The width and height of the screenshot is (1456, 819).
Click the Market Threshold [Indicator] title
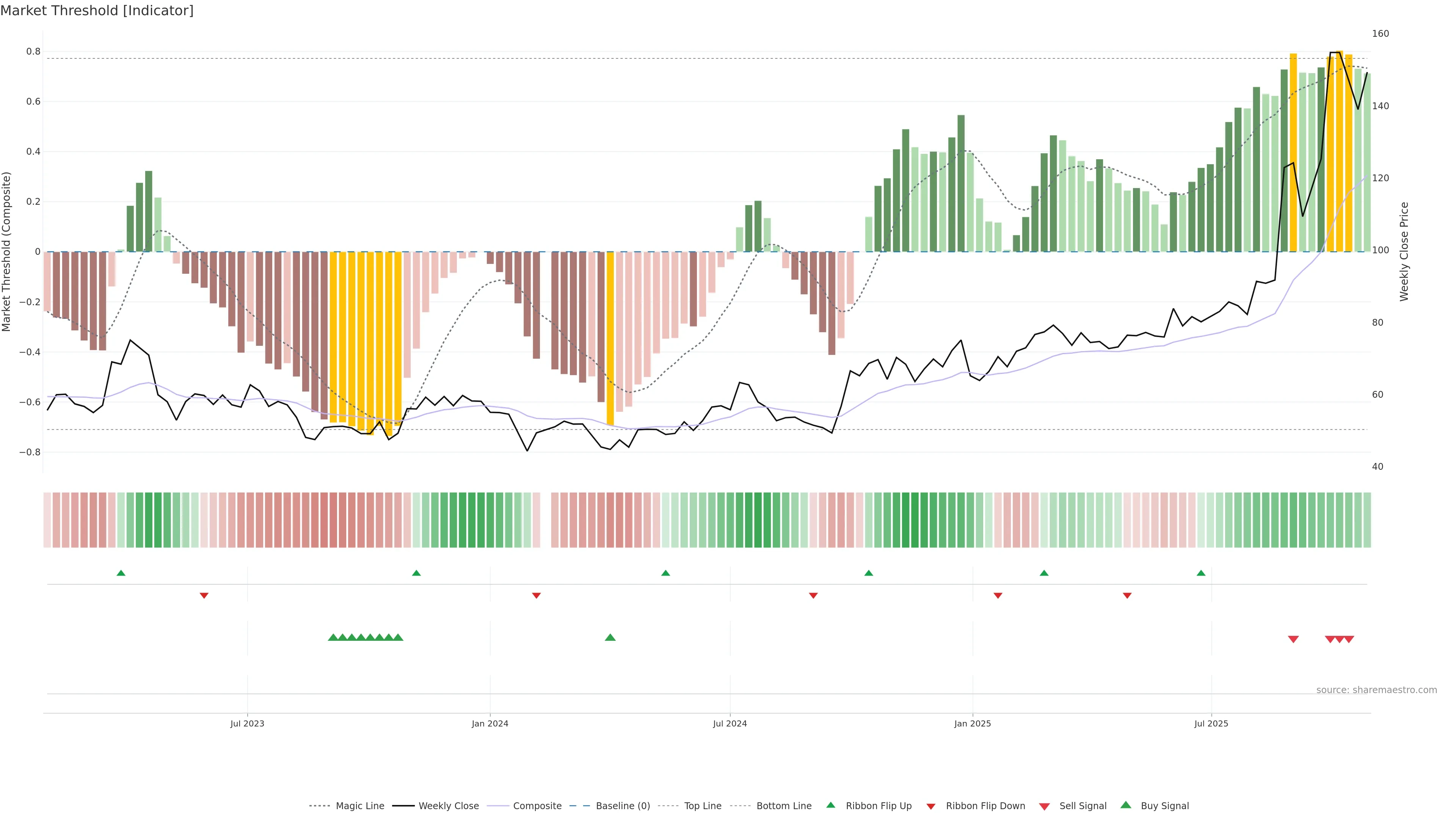[97, 11]
